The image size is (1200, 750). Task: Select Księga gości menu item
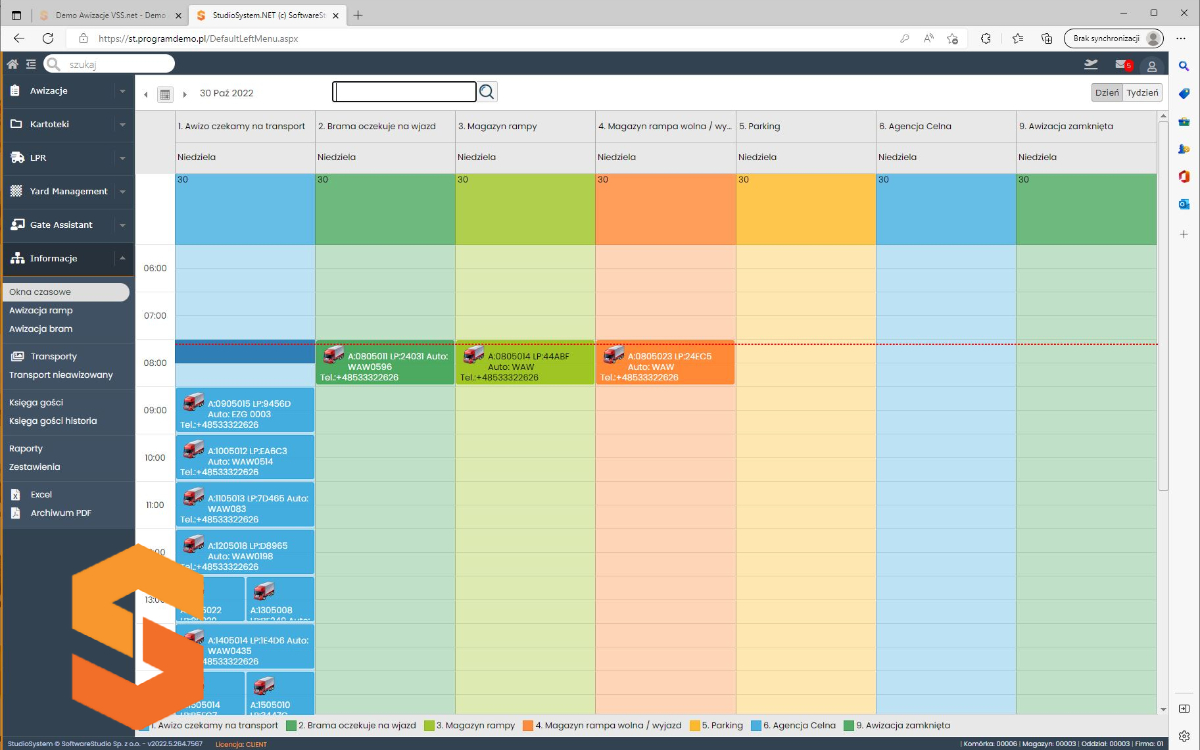point(36,402)
